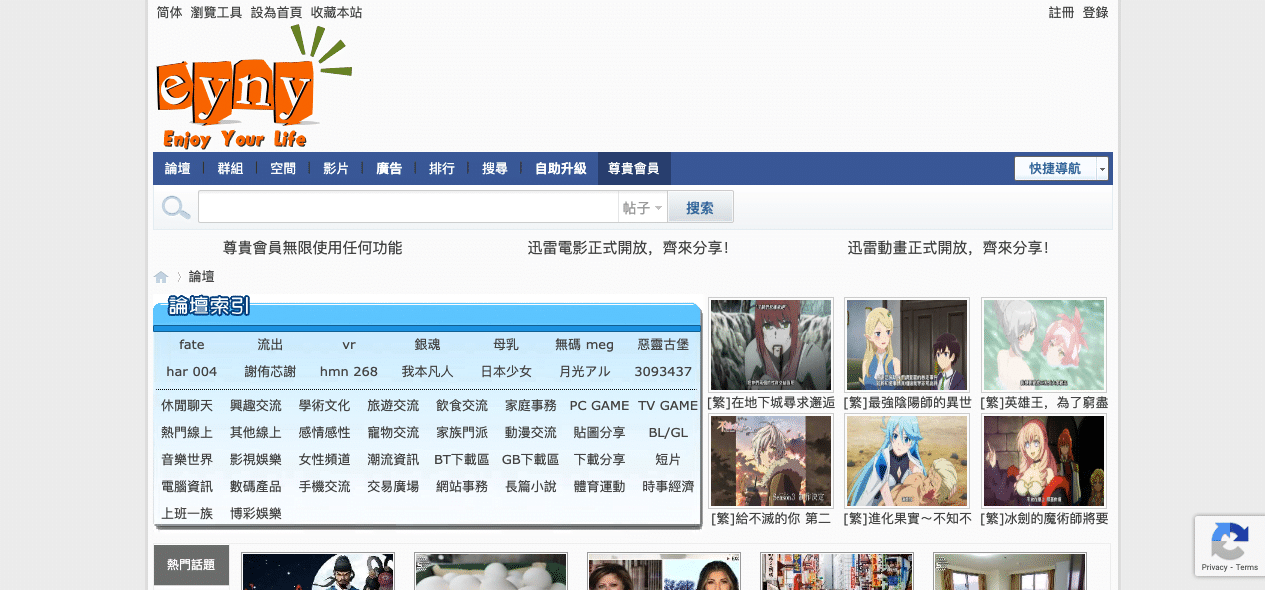This screenshot has width=1265, height=590.
Task: Open the 群組 nav tab
Action: [x=230, y=169]
